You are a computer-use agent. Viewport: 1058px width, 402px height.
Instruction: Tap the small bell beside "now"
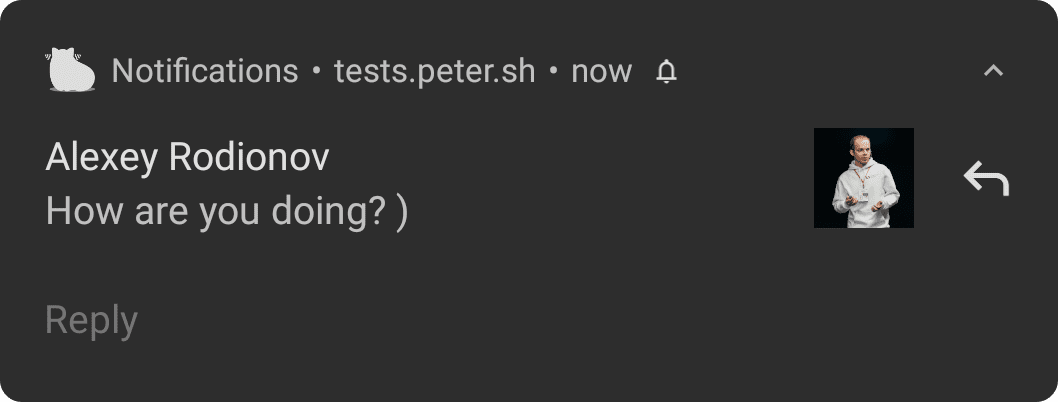[666, 72]
